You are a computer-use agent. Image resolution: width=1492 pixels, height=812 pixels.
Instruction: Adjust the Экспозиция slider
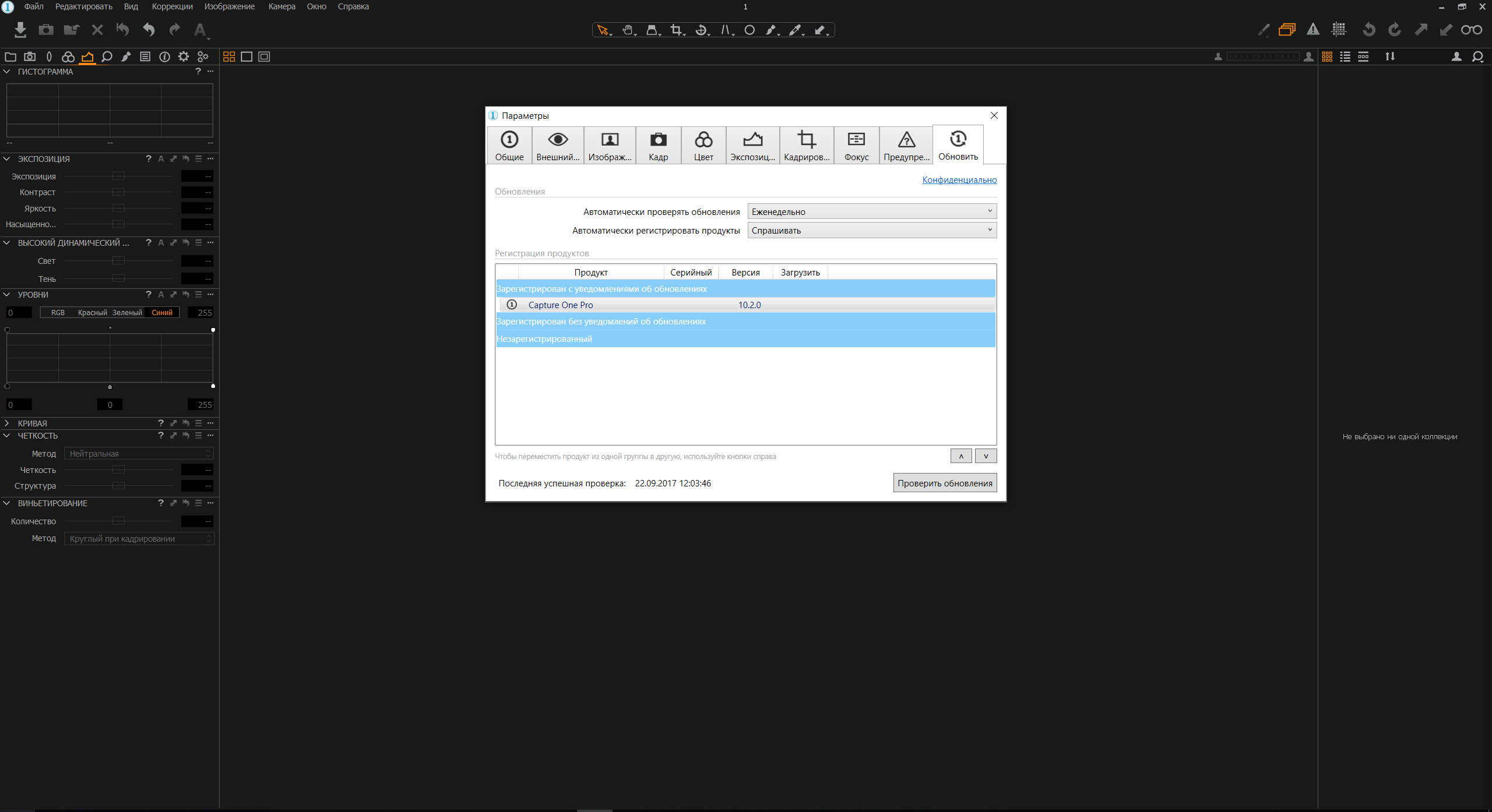click(x=118, y=176)
